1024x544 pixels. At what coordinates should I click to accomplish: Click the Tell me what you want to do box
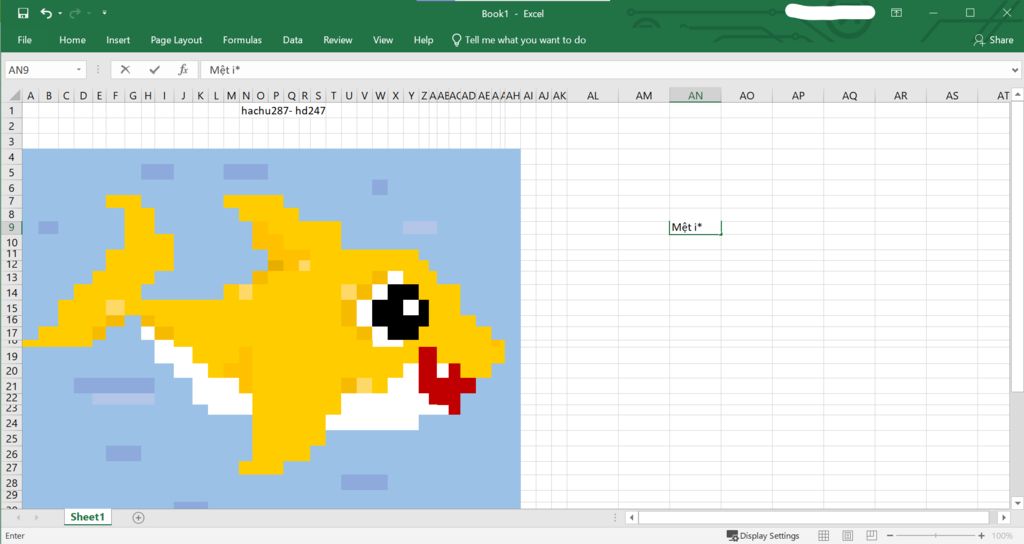519,40
